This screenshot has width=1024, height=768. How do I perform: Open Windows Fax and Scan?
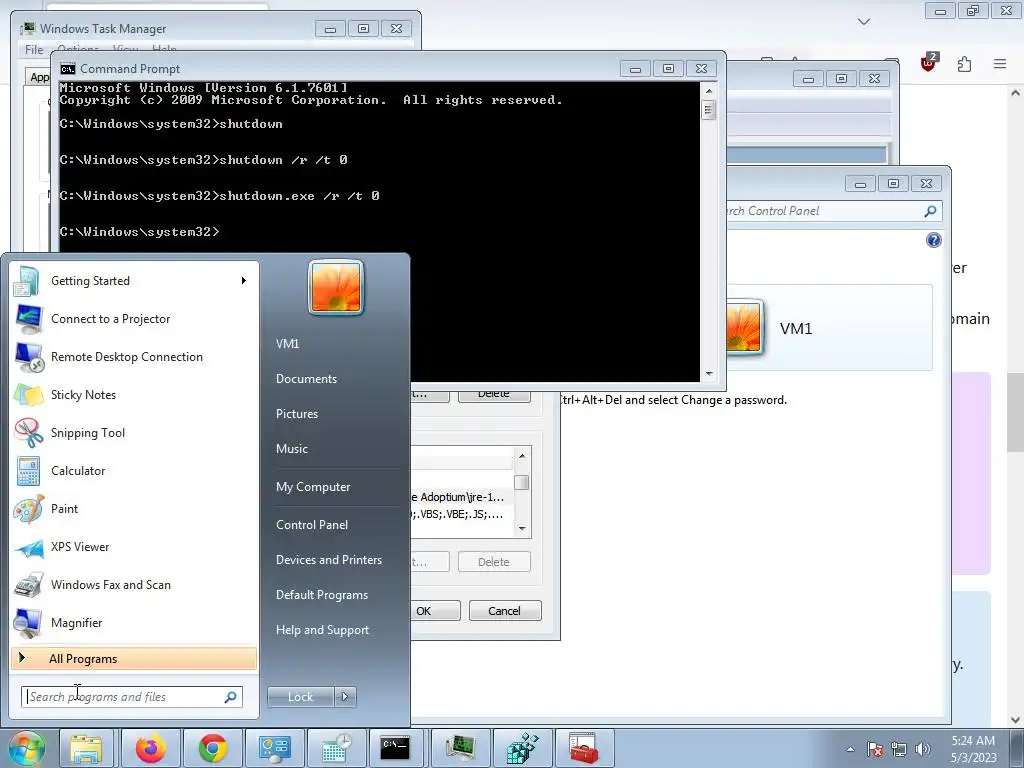click(x=134, y=584)
